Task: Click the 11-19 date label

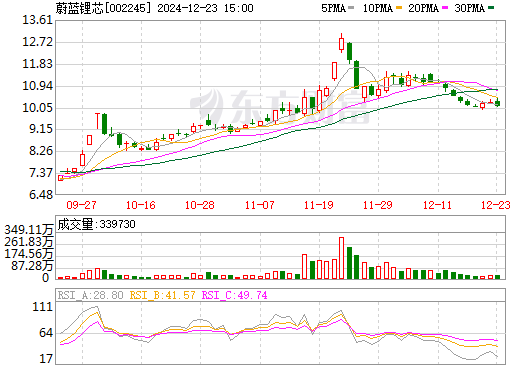Action: click(x=319, y=205)
